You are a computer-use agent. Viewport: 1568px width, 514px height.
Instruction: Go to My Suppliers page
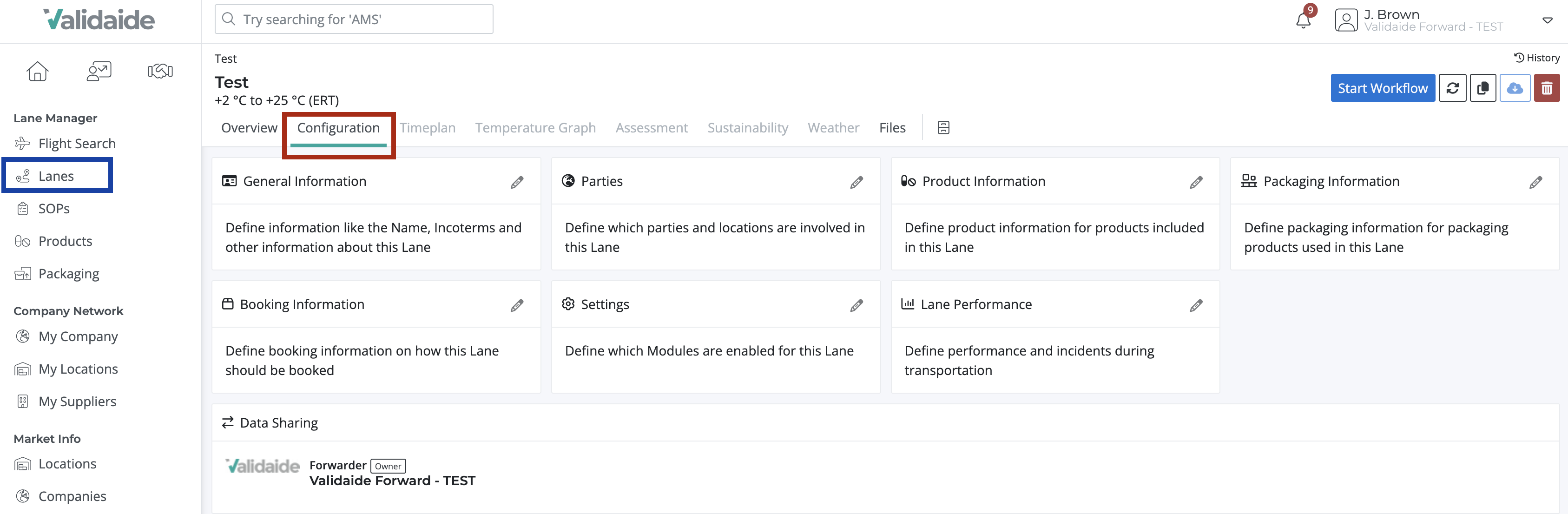tap(77, 402)
